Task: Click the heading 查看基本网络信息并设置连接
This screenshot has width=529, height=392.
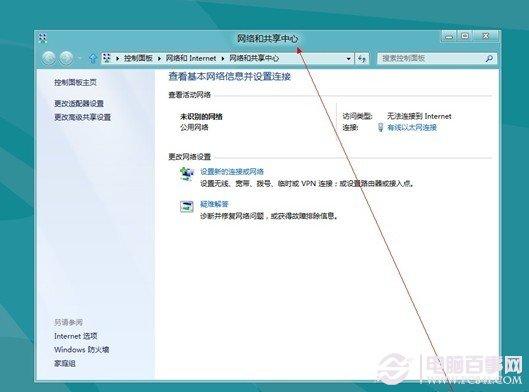Action: point(229,77)
